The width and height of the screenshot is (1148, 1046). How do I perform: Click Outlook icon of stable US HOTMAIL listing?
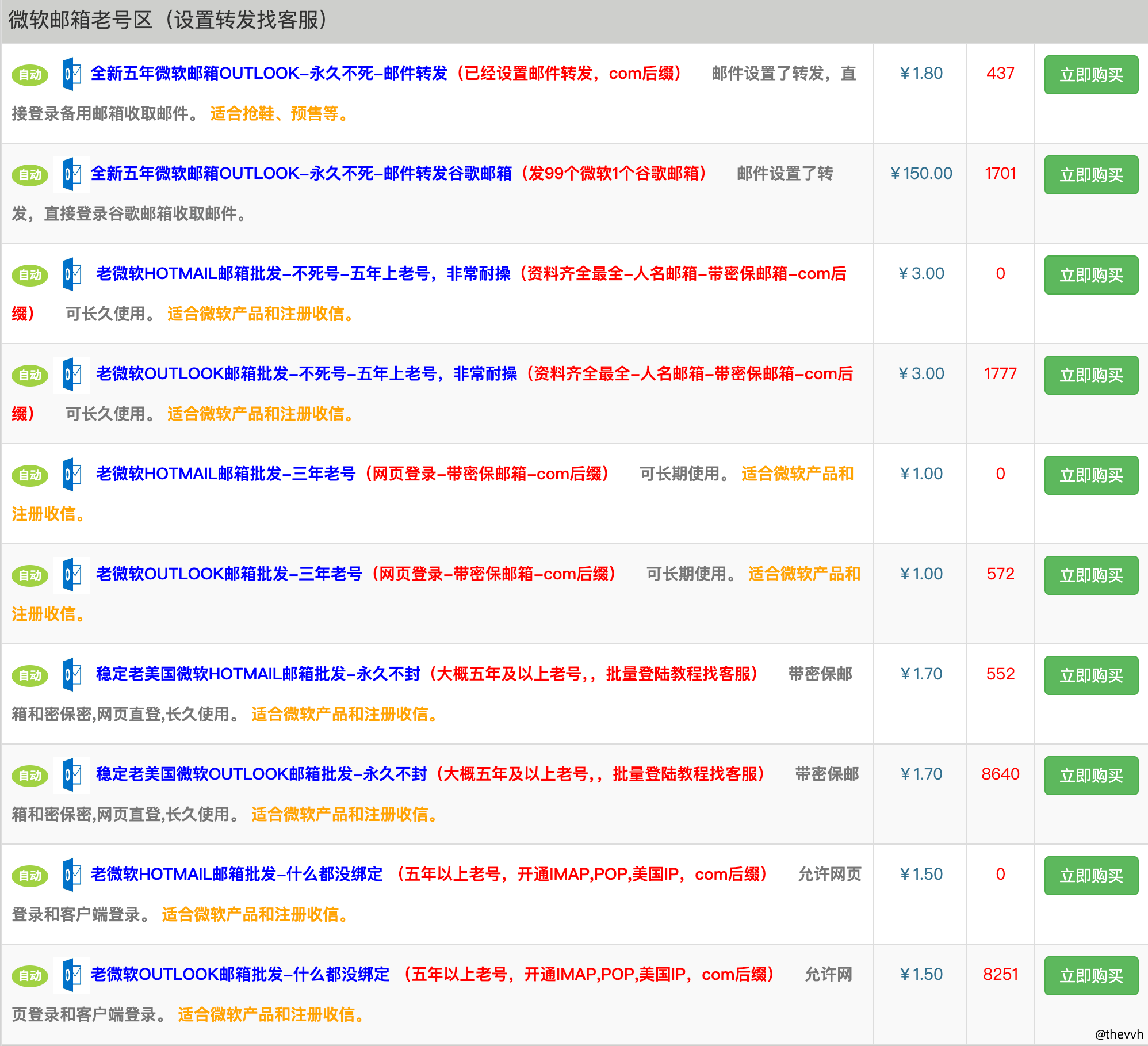[x=71, y=674]
